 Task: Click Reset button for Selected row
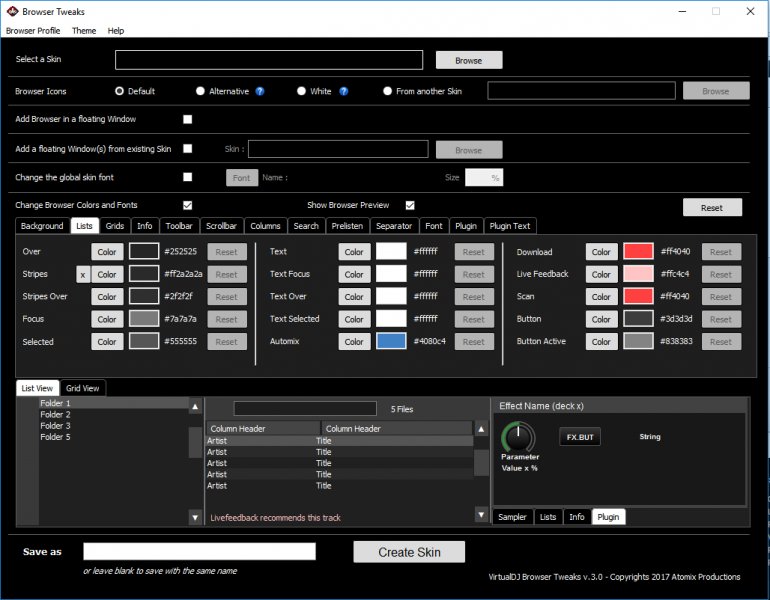coord(226,342)
